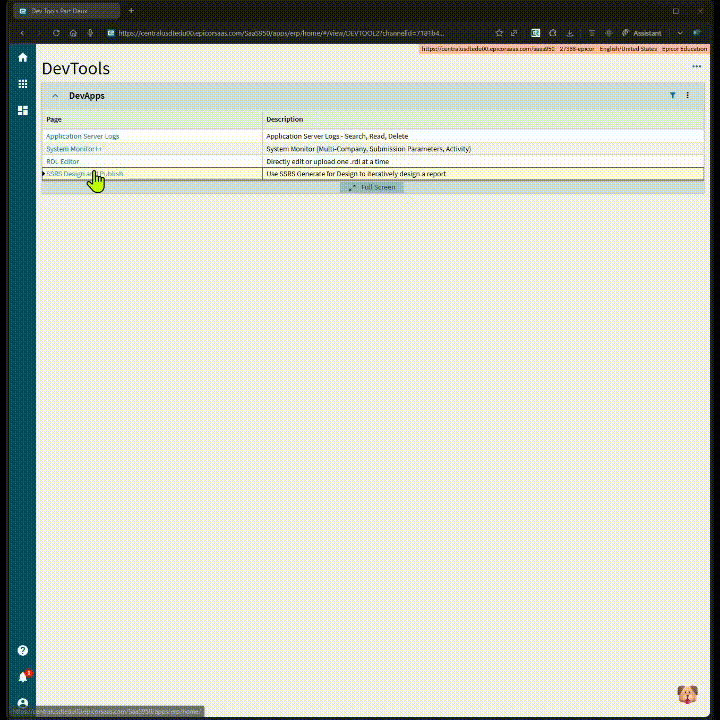Open a new browser tab
The image size is (720, 720).
pos(131,11)
